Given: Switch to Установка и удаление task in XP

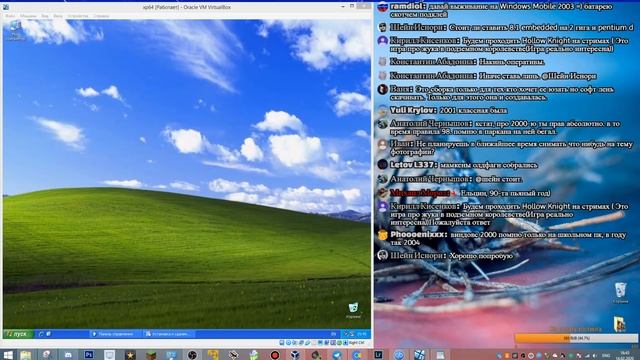Looking at the screenshot, I should pyautogui.click(x=168, y=334).
